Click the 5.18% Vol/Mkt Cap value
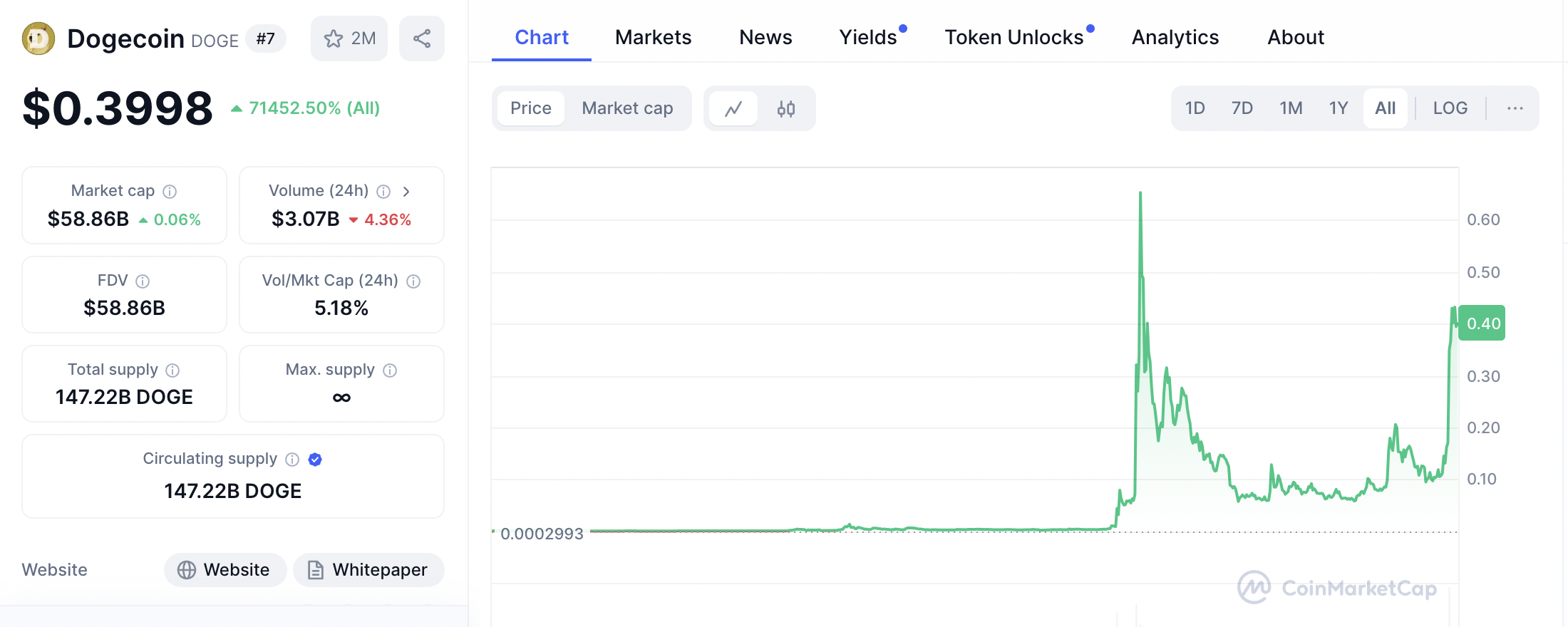 click(341, 308)
